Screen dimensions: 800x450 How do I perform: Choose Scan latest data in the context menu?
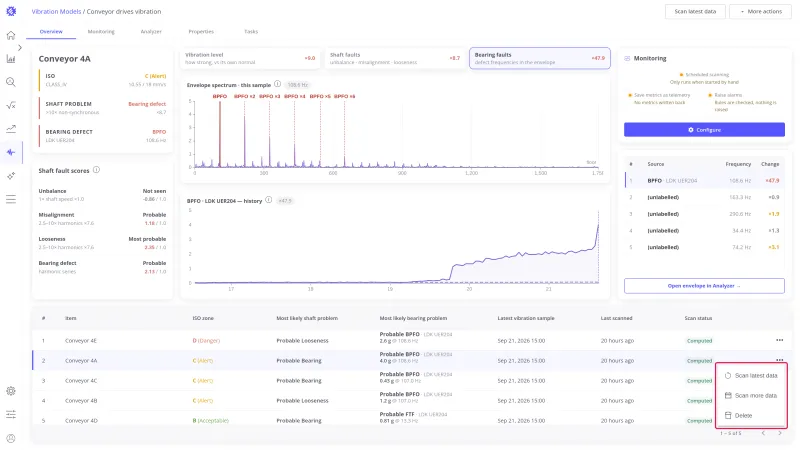click(x=751, y=376)
